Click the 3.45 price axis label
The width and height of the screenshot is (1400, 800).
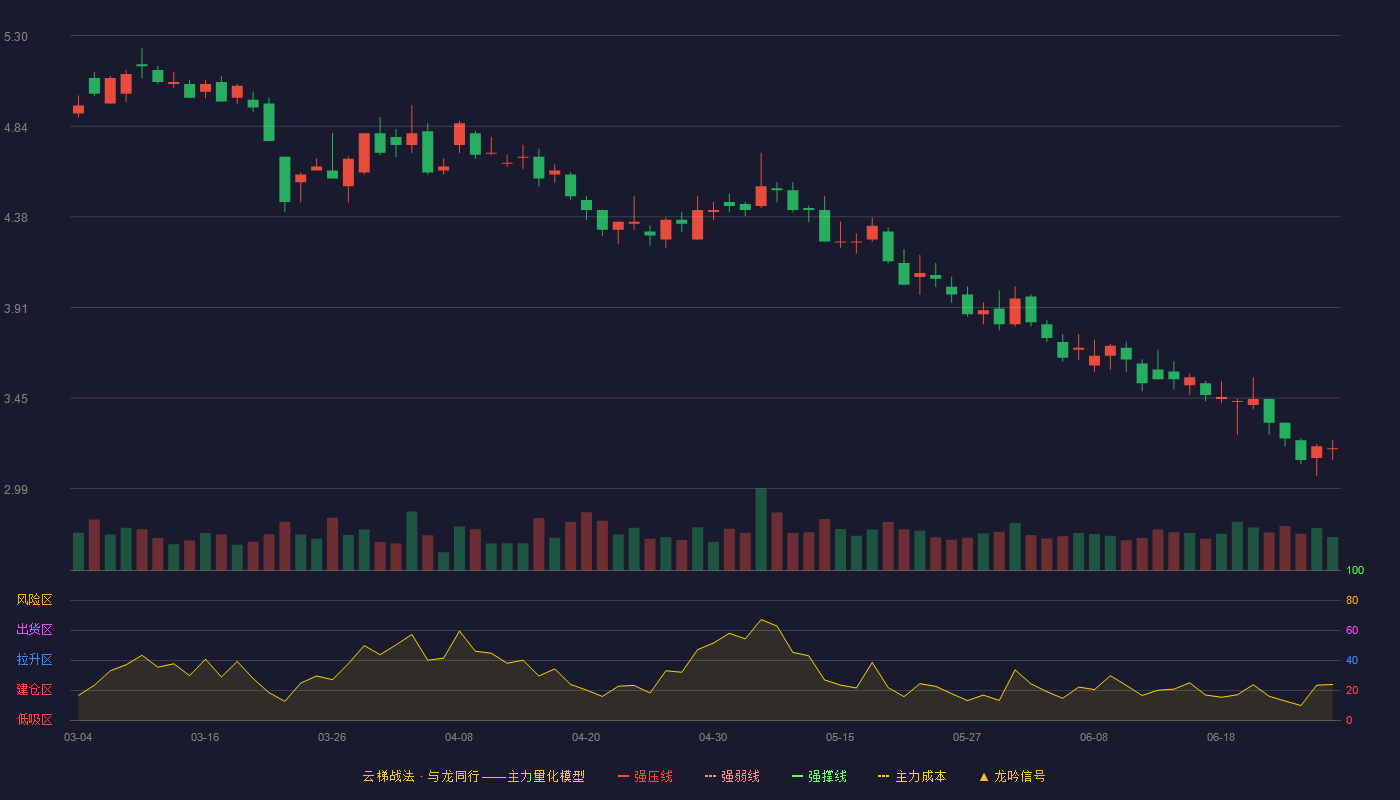(x=16, y=399)
